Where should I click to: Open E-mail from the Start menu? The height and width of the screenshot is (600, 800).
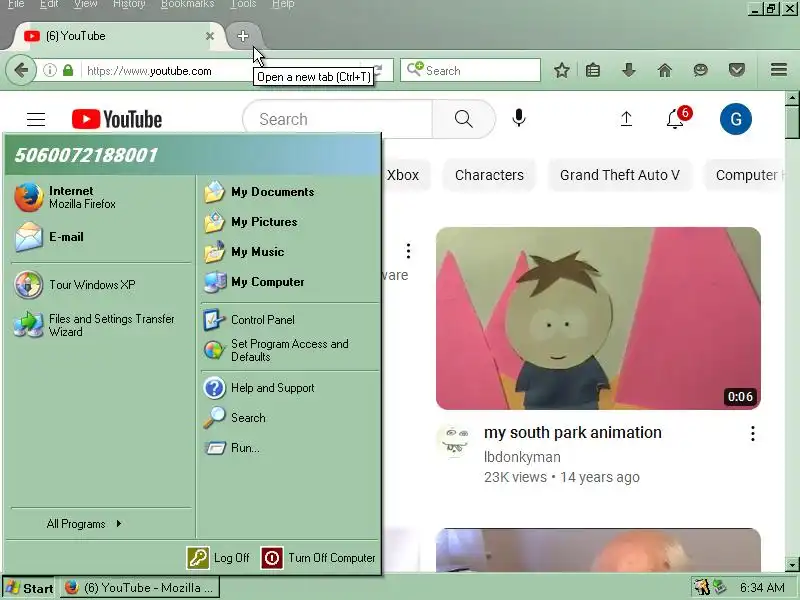(x=101, y=237)
